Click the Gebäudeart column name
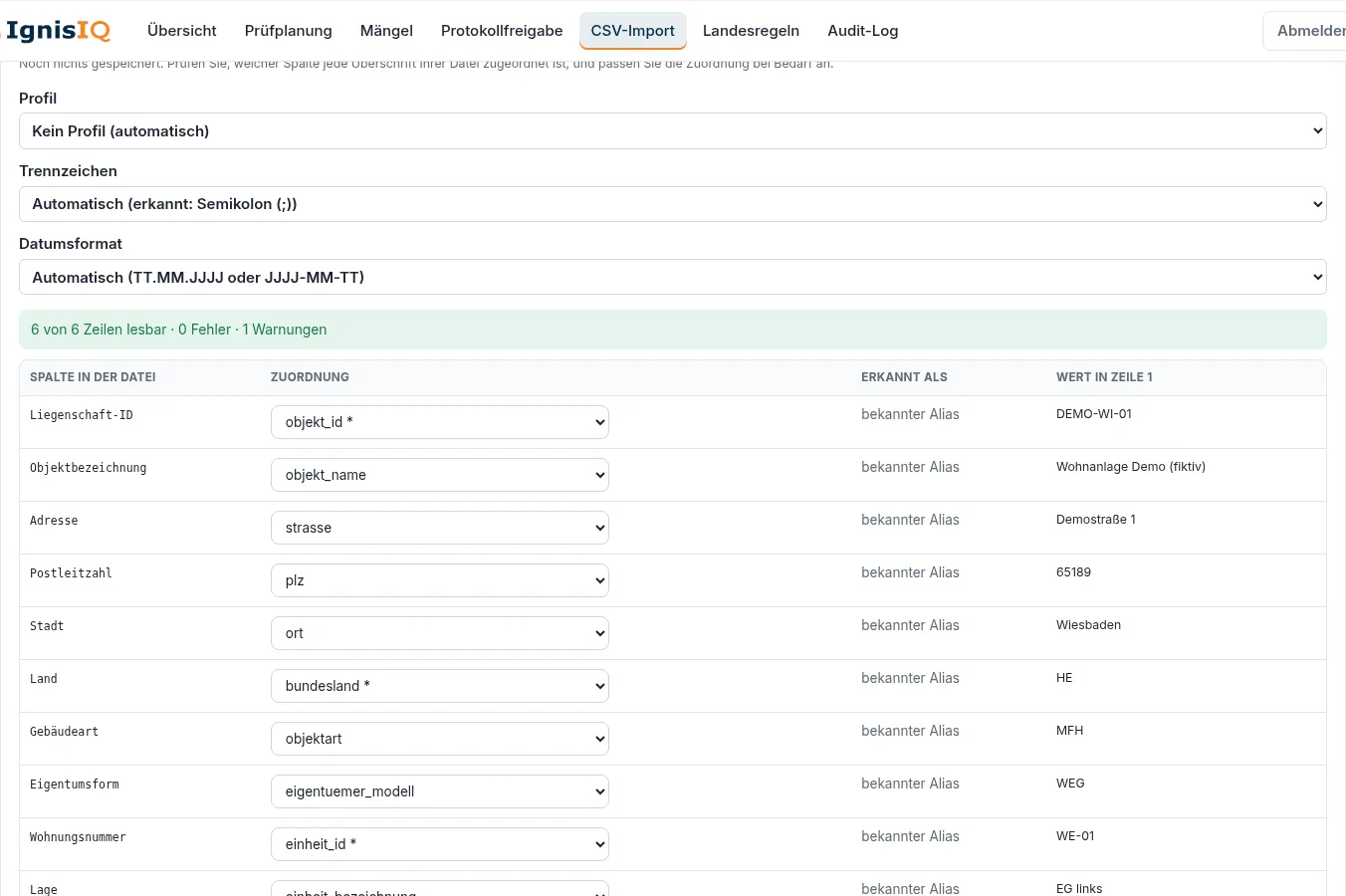Viewport: 1346px width, 896px height. [64, 732]
